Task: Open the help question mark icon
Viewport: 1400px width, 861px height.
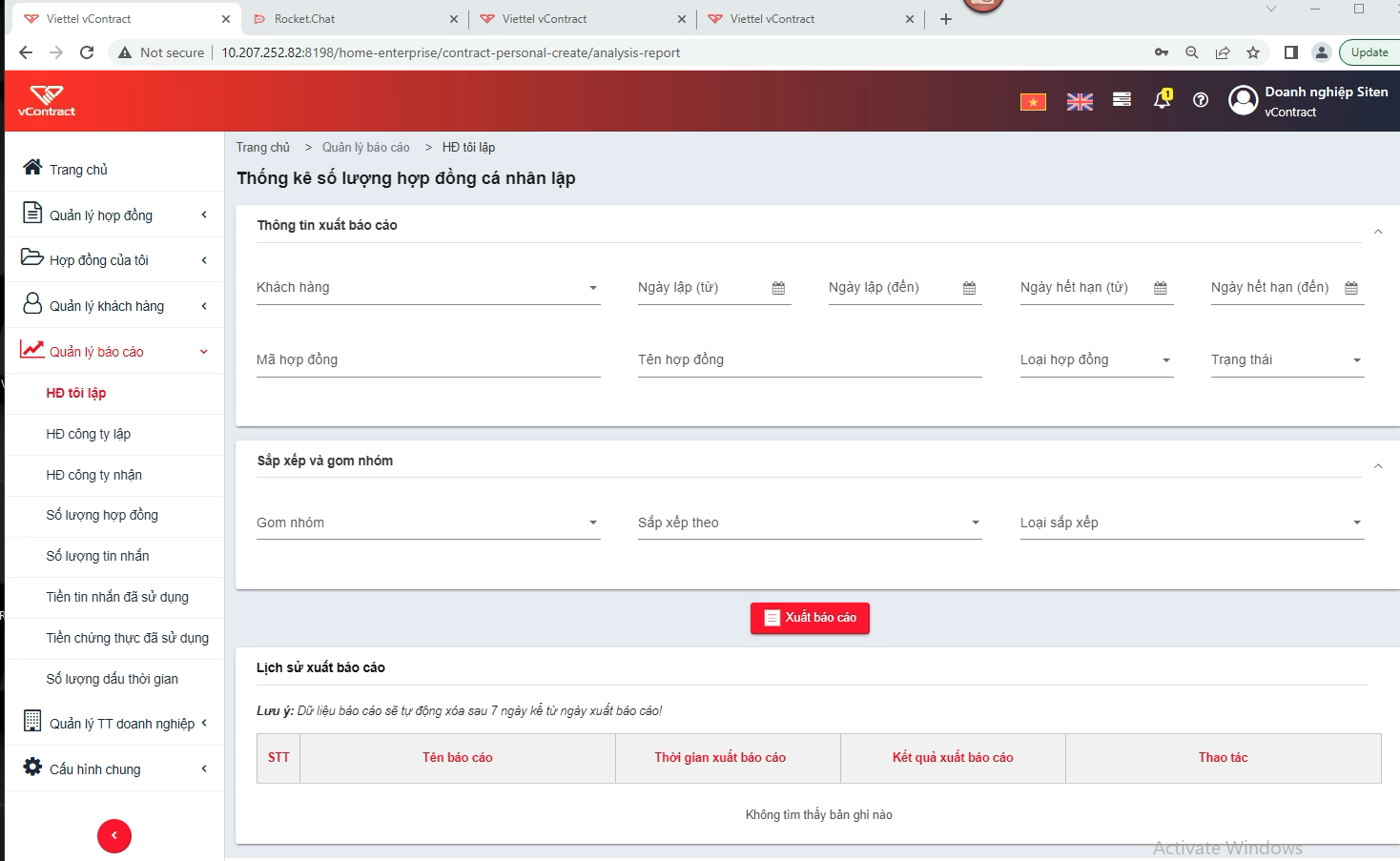Action: point(1201,100)
